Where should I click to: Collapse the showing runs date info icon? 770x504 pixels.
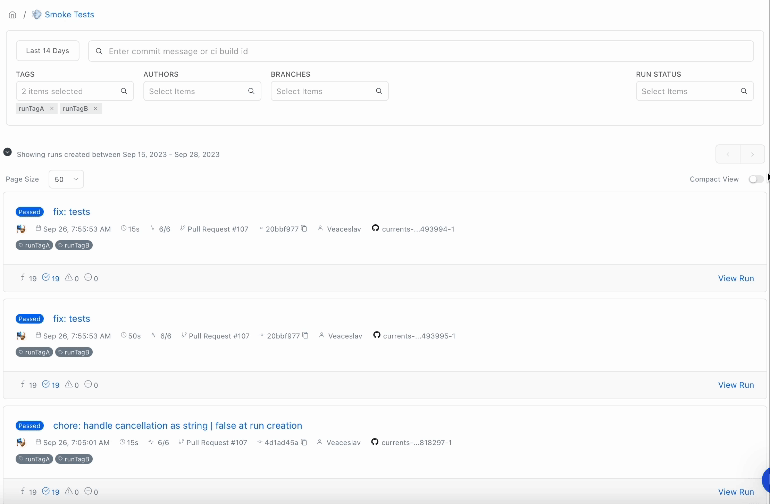click(7, 152)
